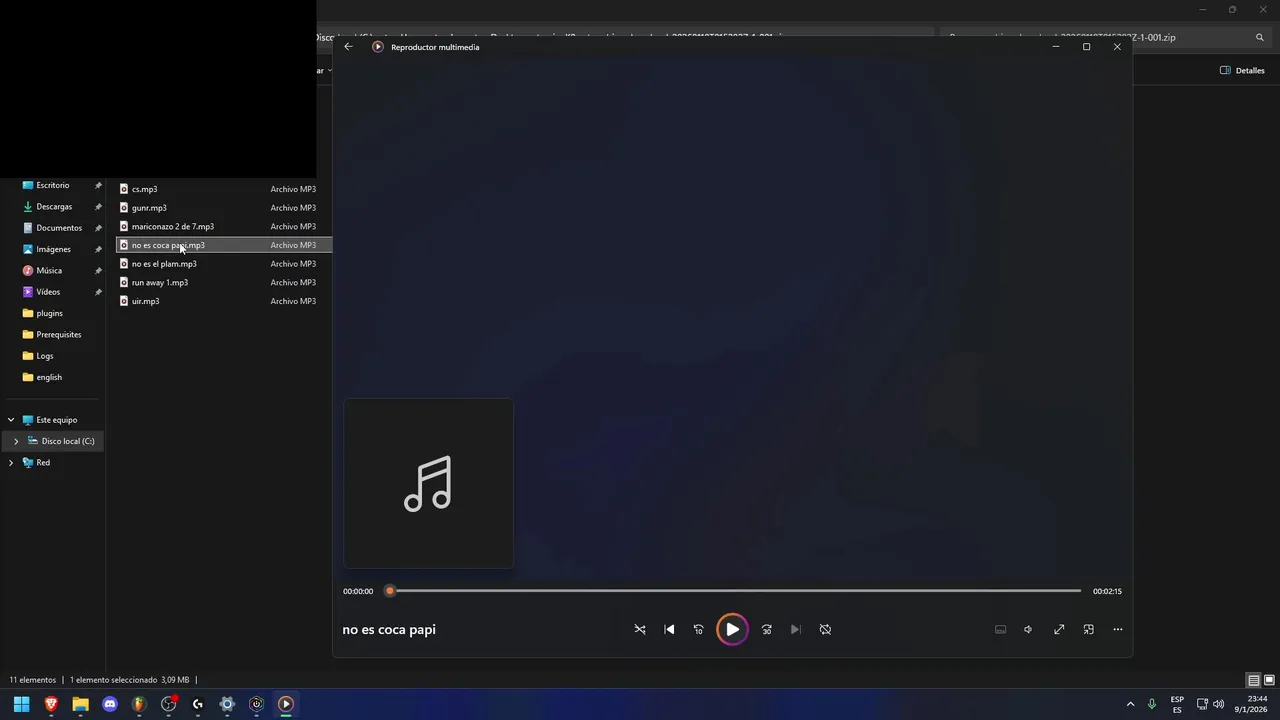Image resolution: width=1280 pixels, height=720 pixels.
Task: Open the Windows Start menu
Action: point(21,704)
